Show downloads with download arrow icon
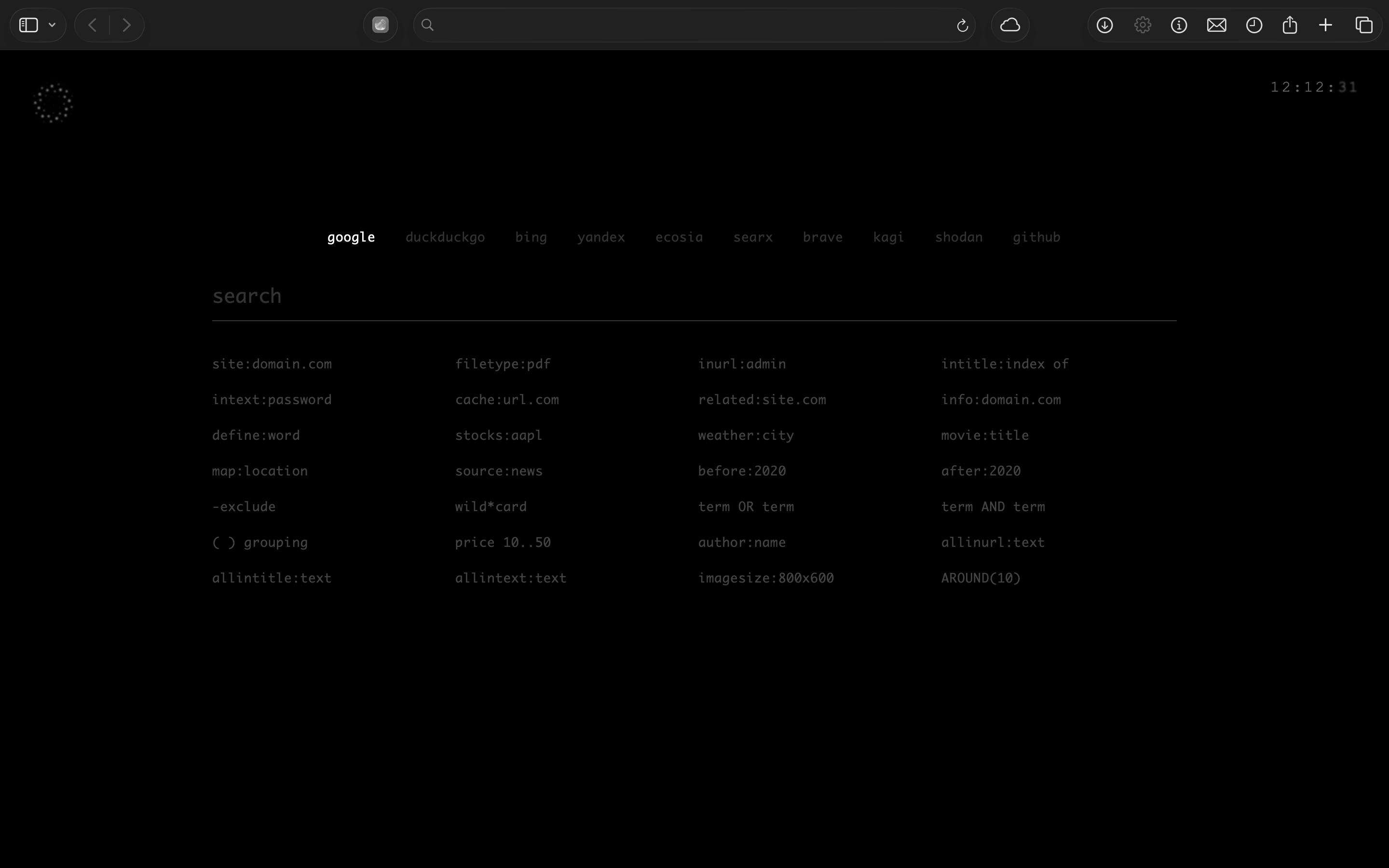1389x868 pixels. coord(1104,25)
